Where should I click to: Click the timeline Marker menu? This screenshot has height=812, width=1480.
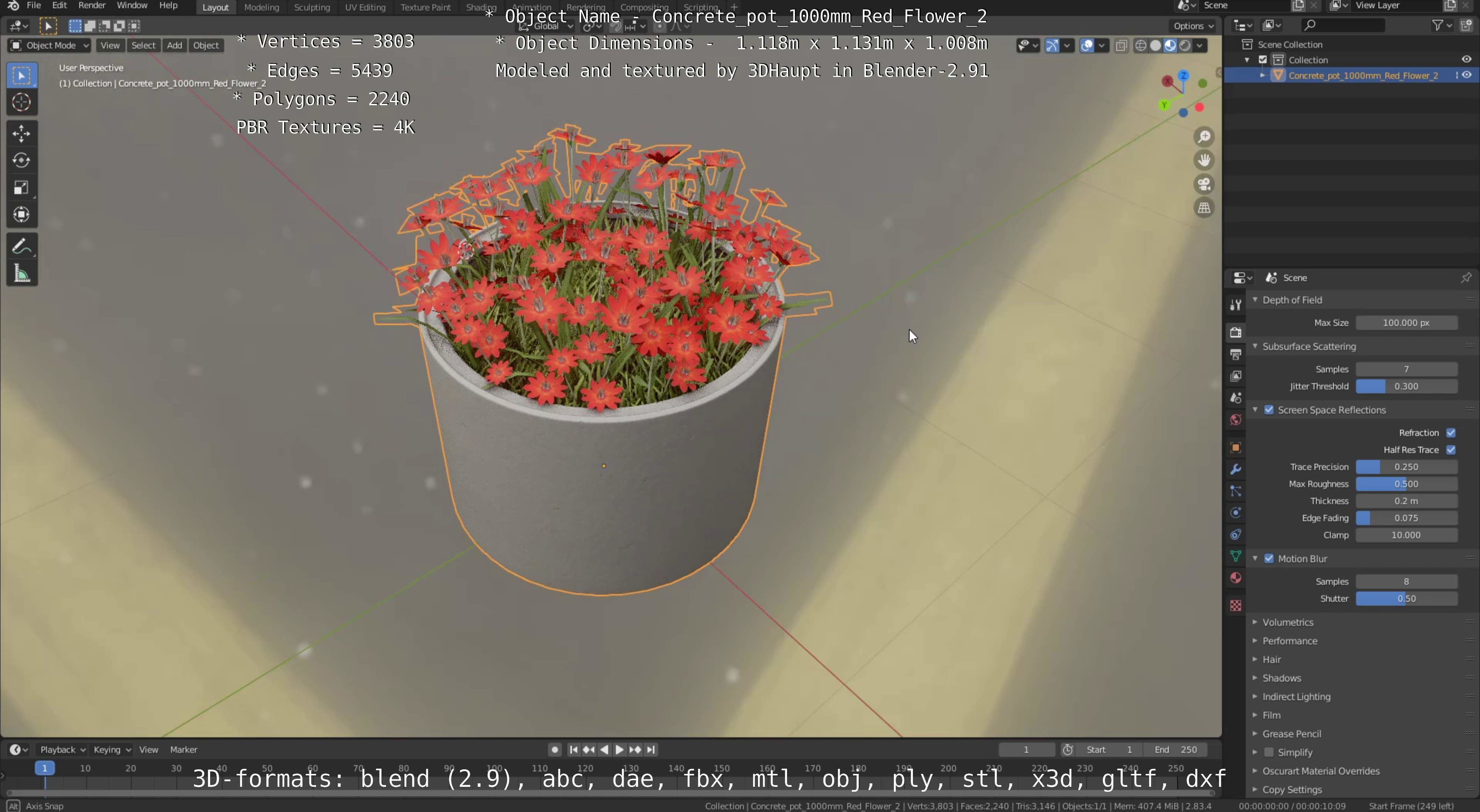coord(183,749)
